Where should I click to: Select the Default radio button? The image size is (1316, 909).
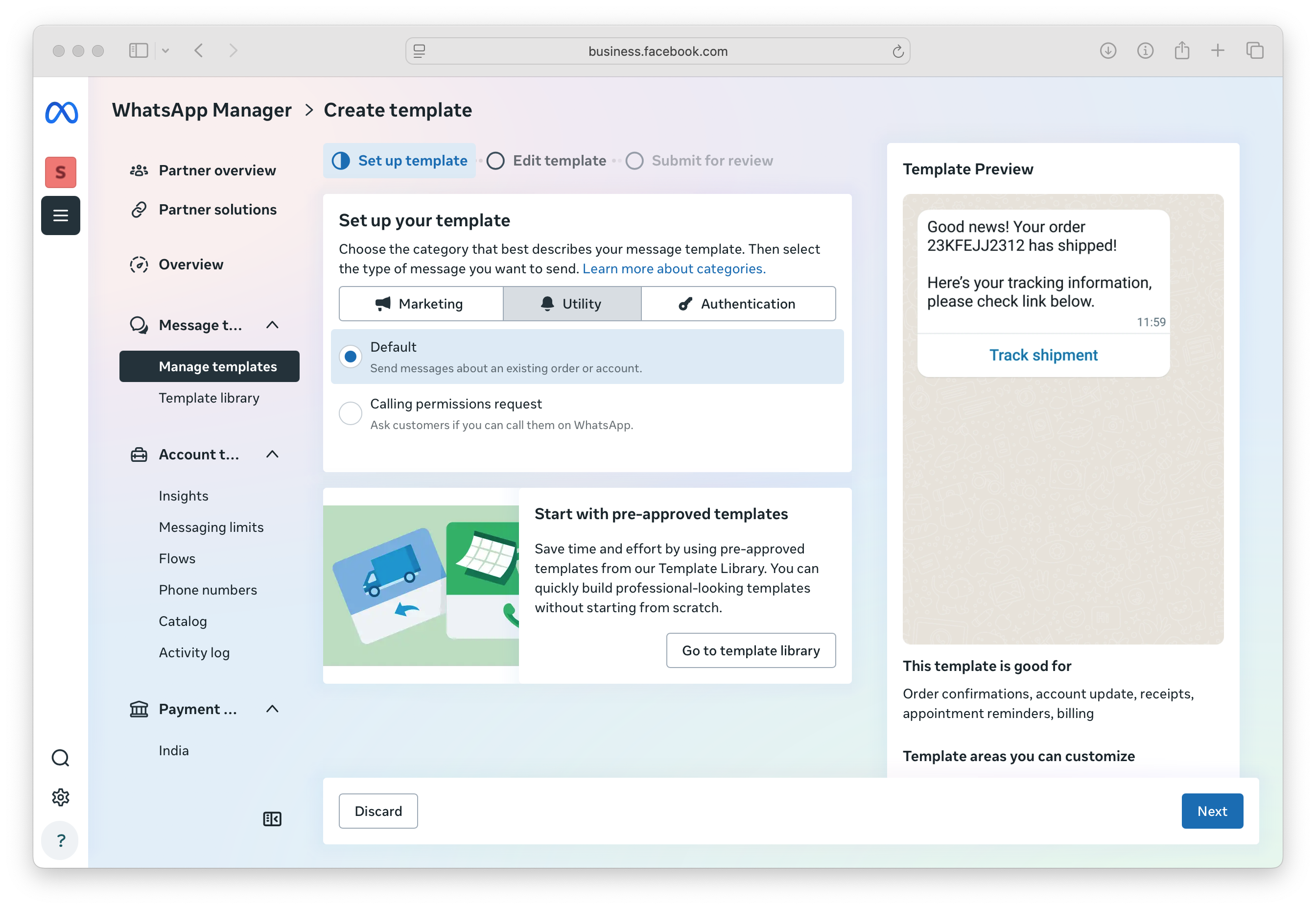click(351, 357)
